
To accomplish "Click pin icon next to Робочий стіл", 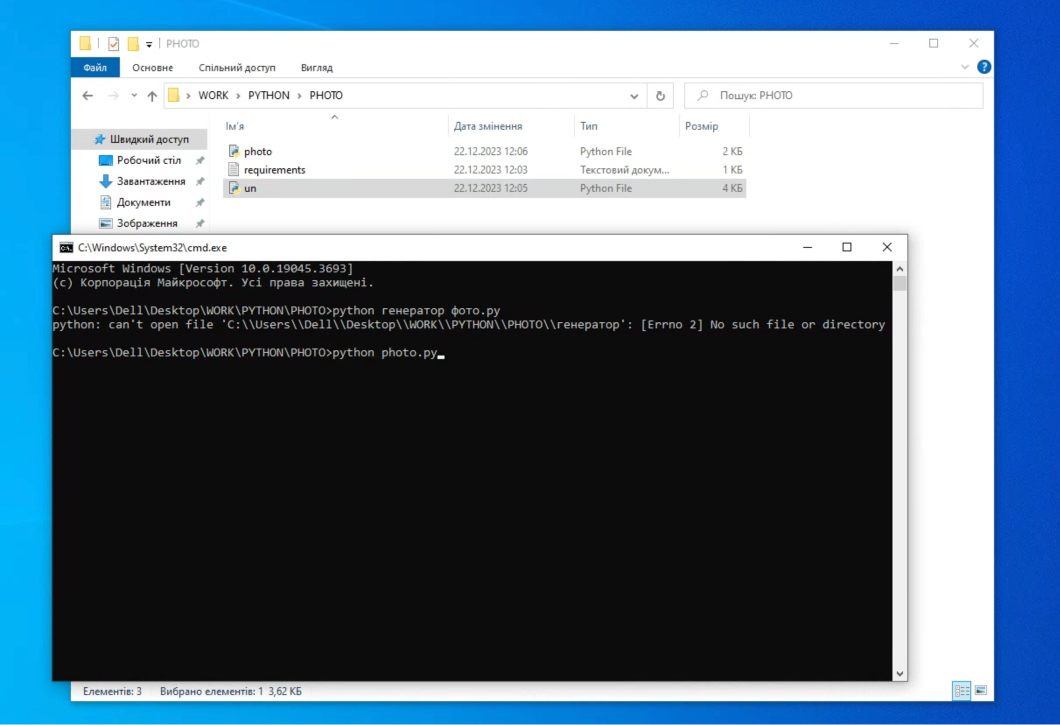I will (x=200, y=160).
